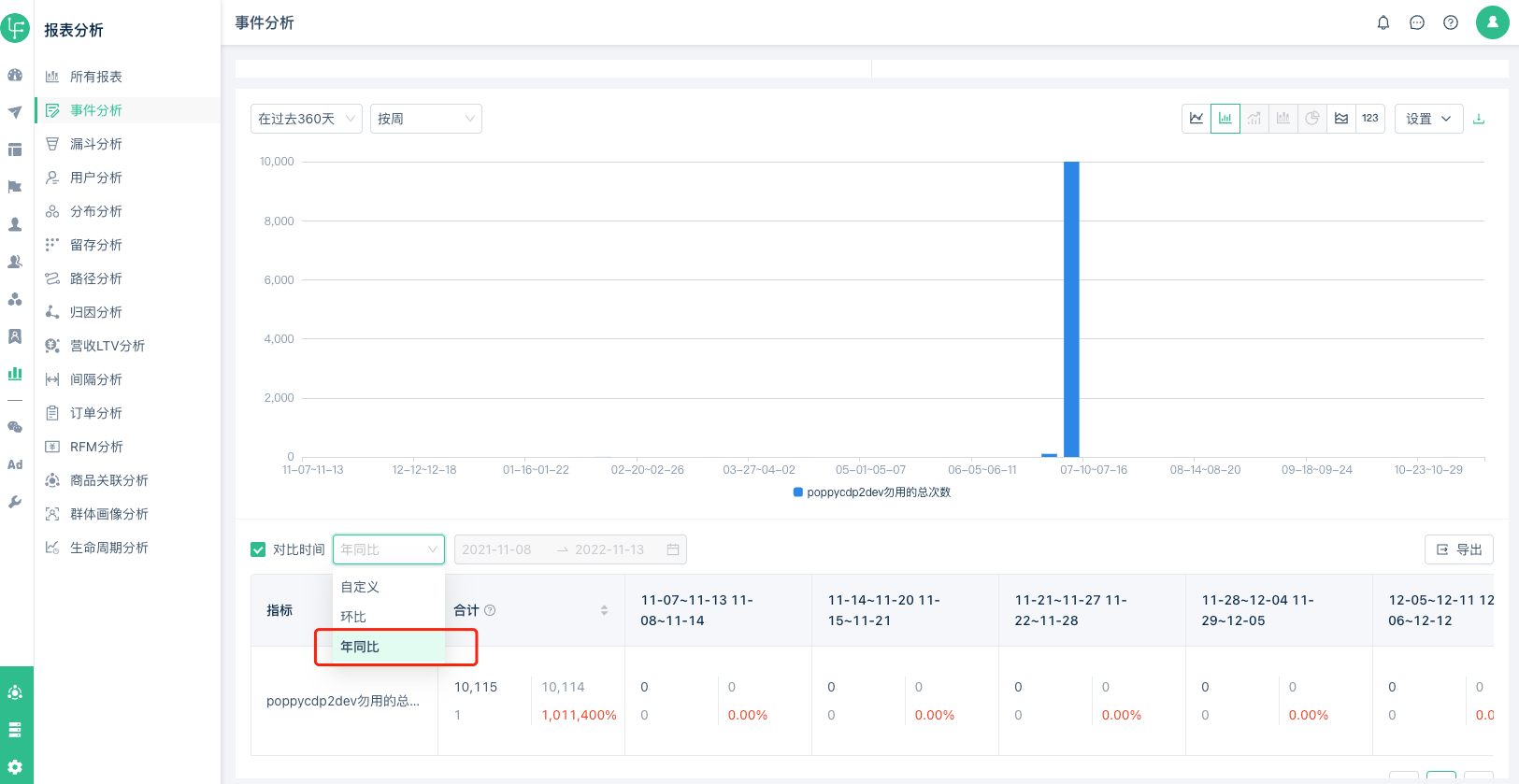1519x784 pixels.
Task: Sort the 合计 column
Action: coord(604,610)
